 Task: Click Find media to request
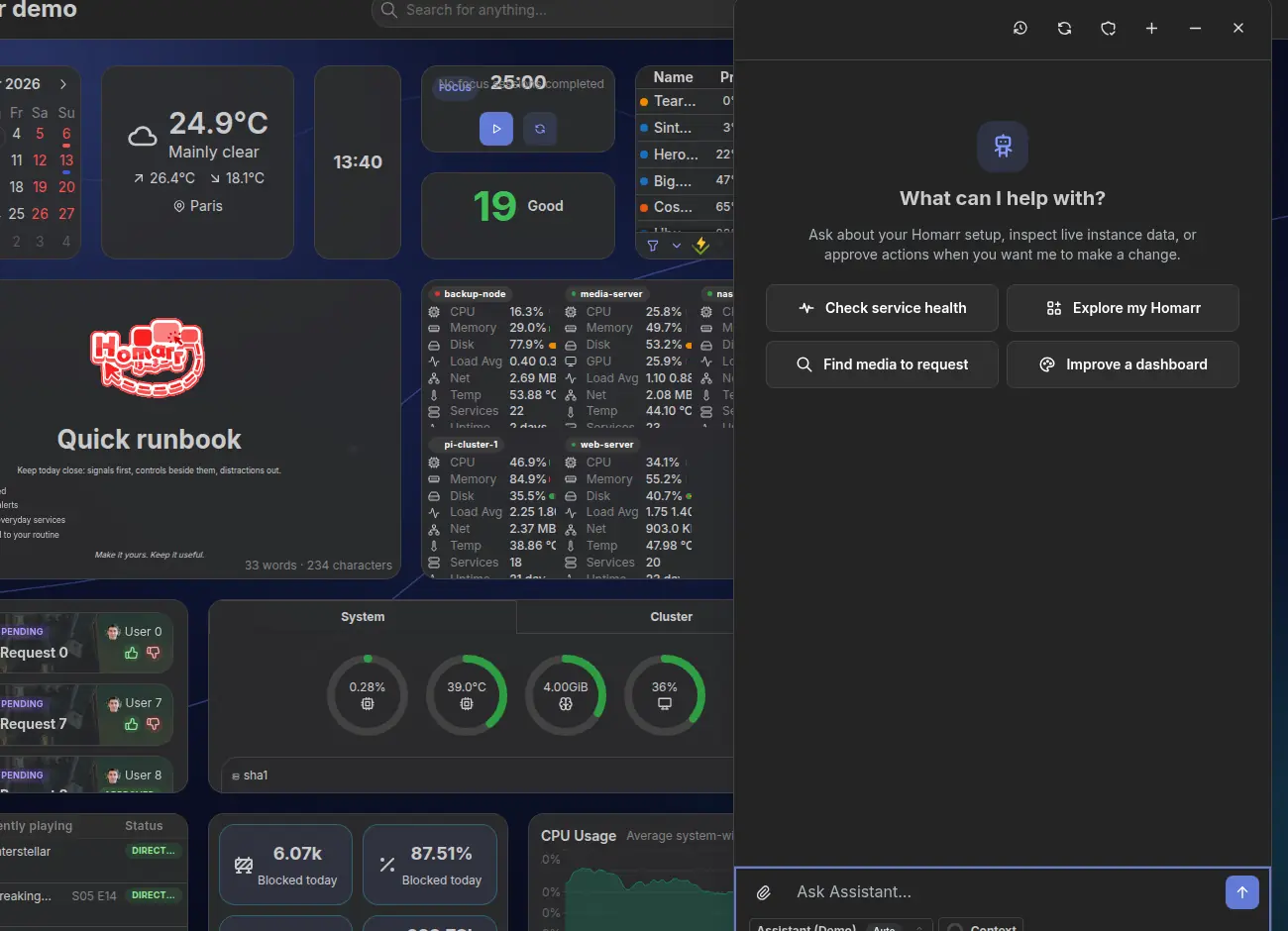882,364
